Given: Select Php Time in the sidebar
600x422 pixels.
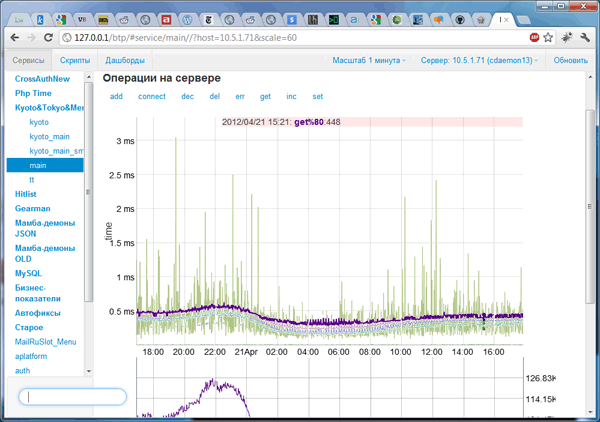Looking at the screenshot, I should coord(33,93).
